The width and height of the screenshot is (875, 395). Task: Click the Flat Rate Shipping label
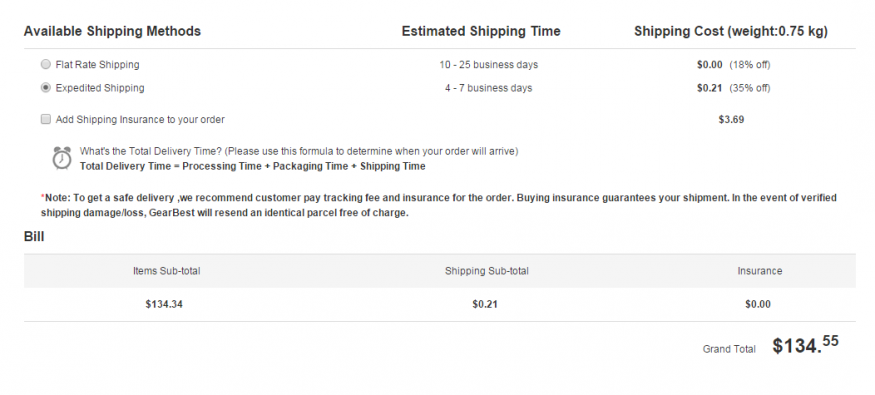[x=98, y=65]
